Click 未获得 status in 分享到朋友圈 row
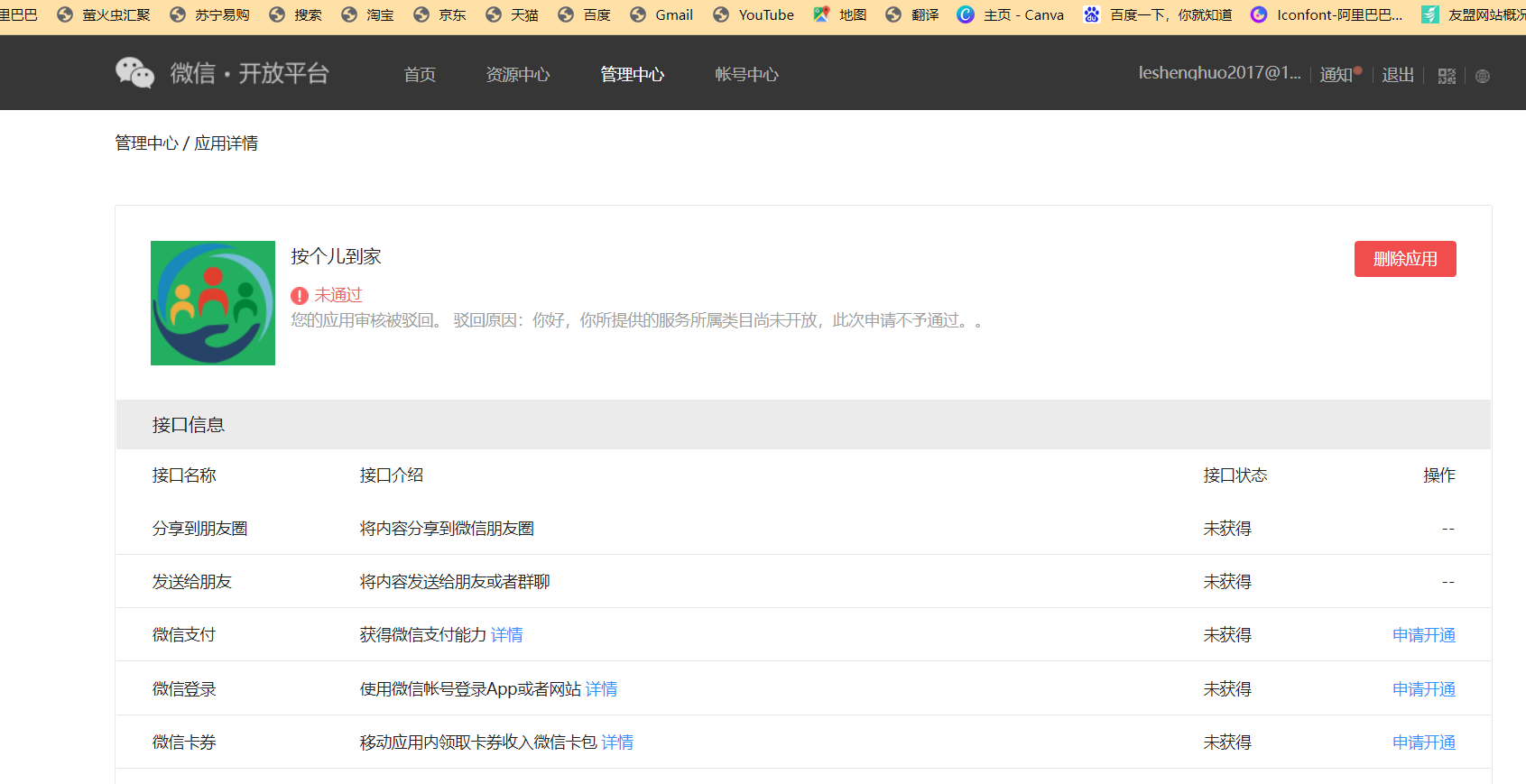The height and width of the screenshot is (784, 1526). coord(1227,529)
